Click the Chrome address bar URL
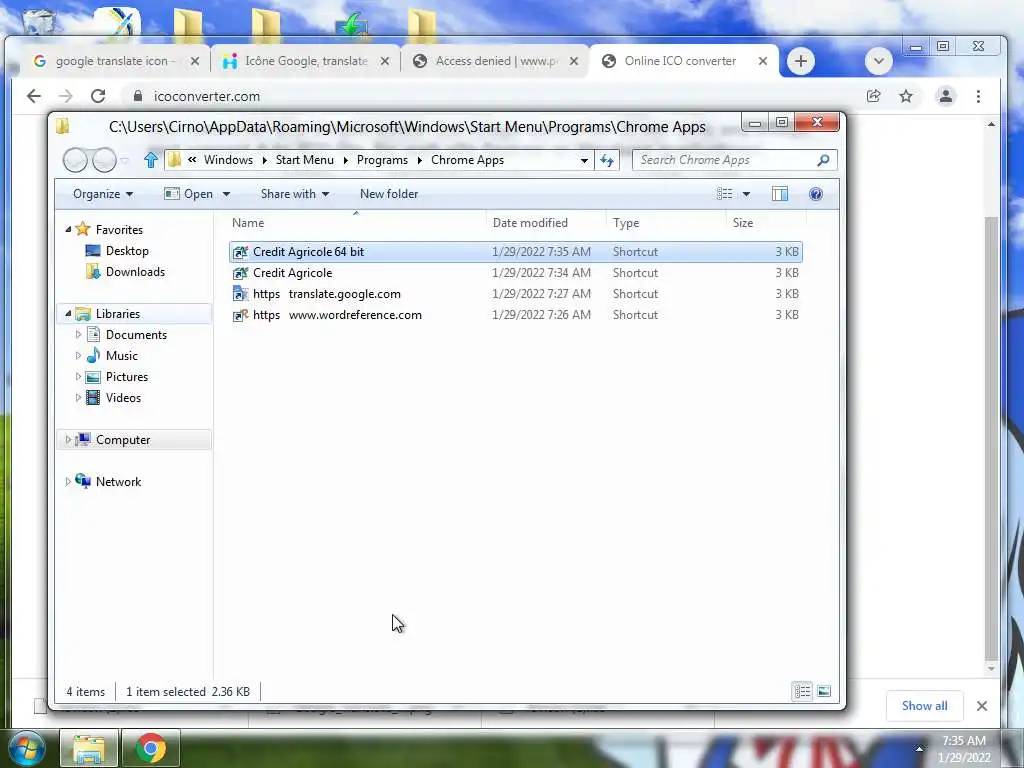The width and height of the screenshot is (1024, 768). click(x=207, y=96)
